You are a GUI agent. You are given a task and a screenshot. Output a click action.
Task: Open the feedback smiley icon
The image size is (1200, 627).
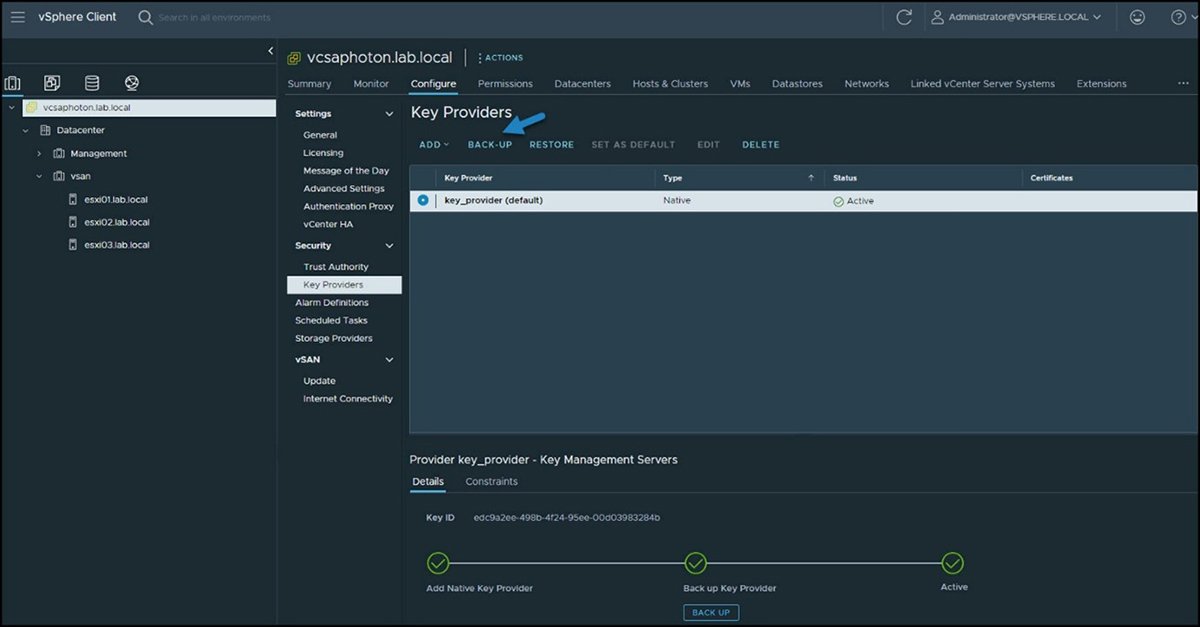coord(1137,17)
